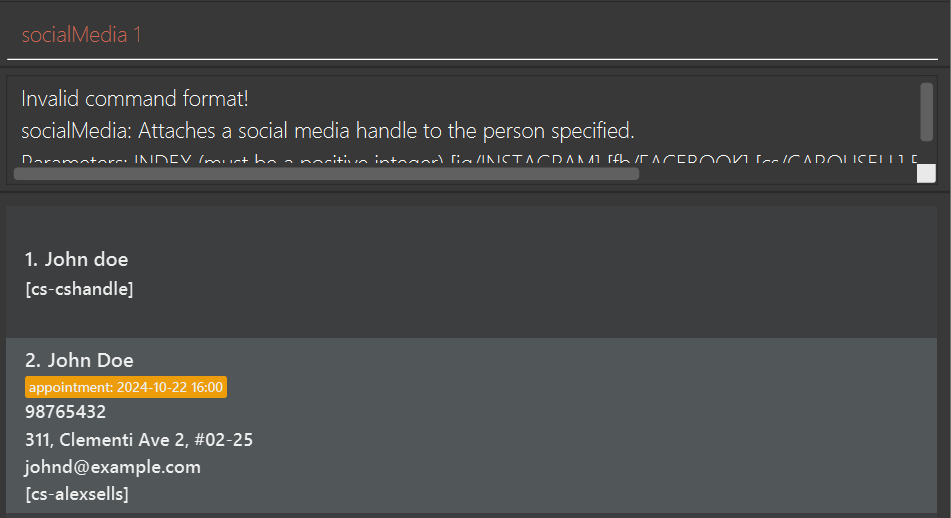The width and height of the screenshot is (951, 518).
Task: Click the socialMedia description line in results
Action: coord(328,130)
